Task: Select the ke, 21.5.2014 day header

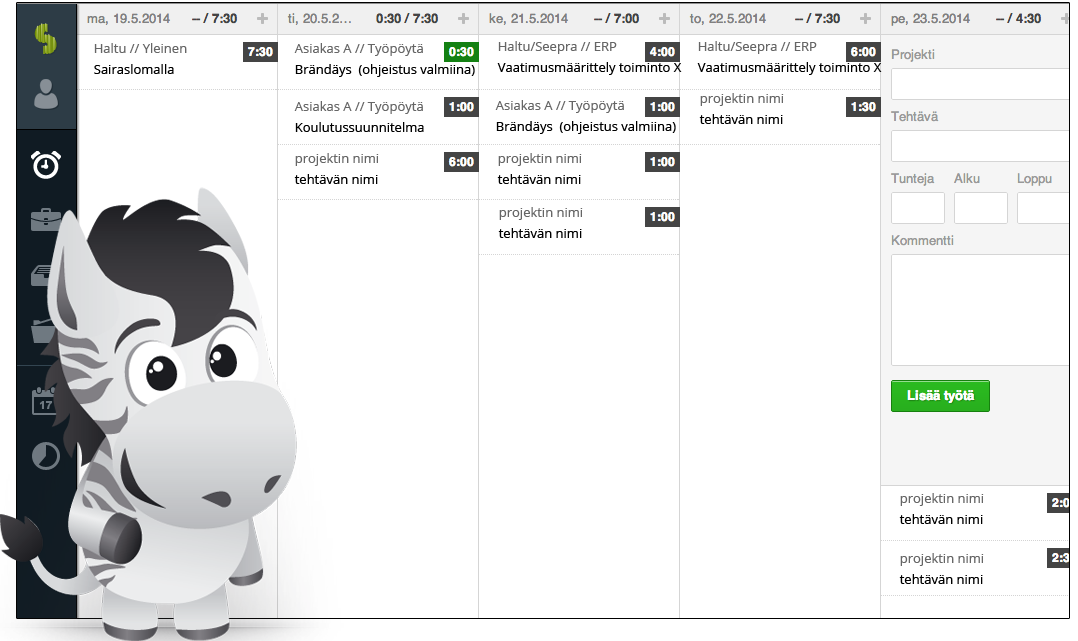Action: 529,19
